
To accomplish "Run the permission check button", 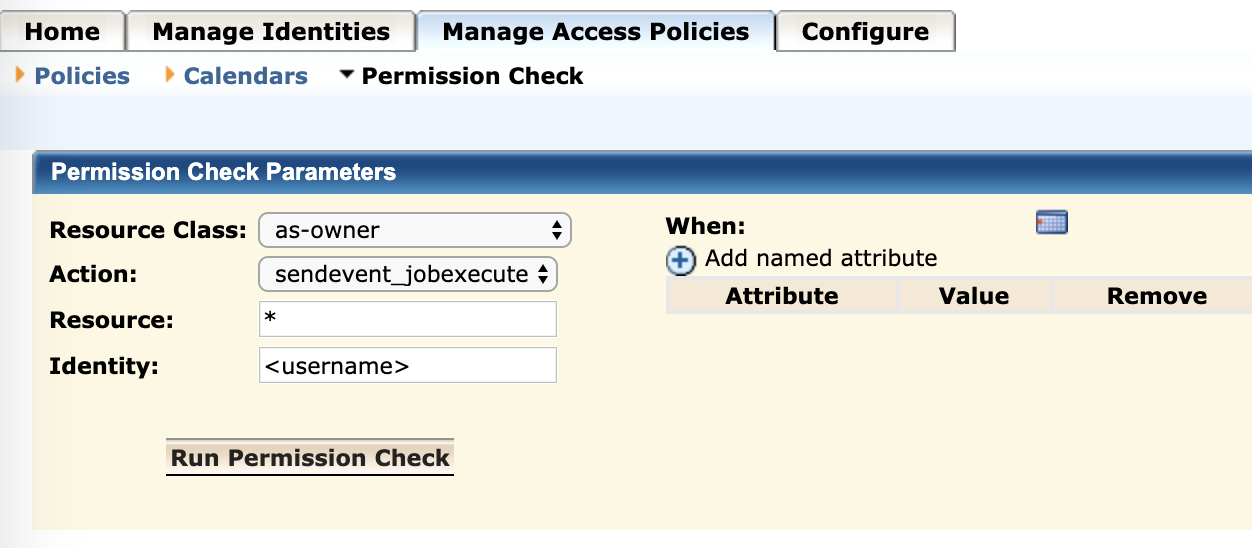I will (x=310, y=458).
